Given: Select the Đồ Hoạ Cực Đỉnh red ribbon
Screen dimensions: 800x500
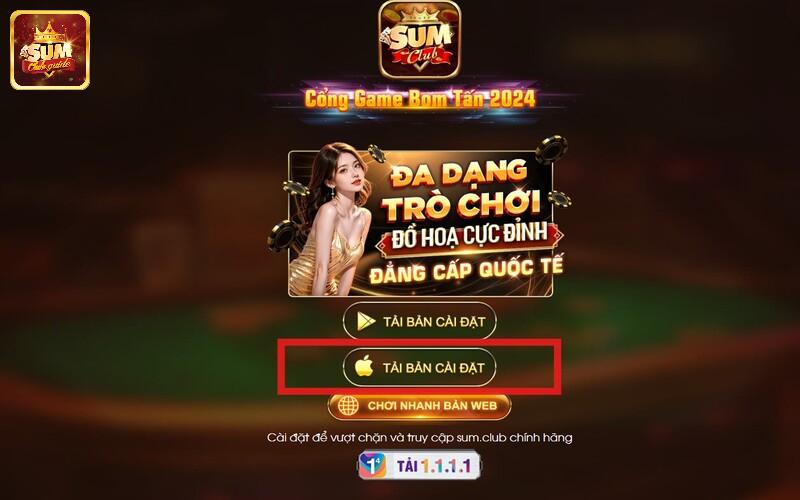Looking at the screenshot, I should pyautogui.click(x=469, y=237).
